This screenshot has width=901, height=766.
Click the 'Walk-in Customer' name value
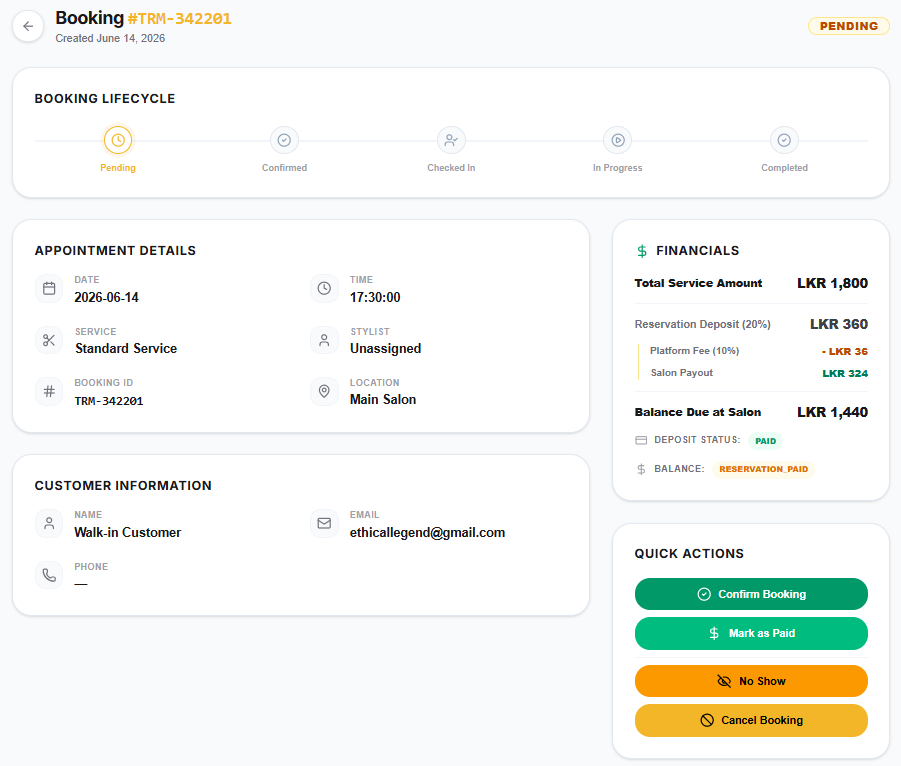128,533
